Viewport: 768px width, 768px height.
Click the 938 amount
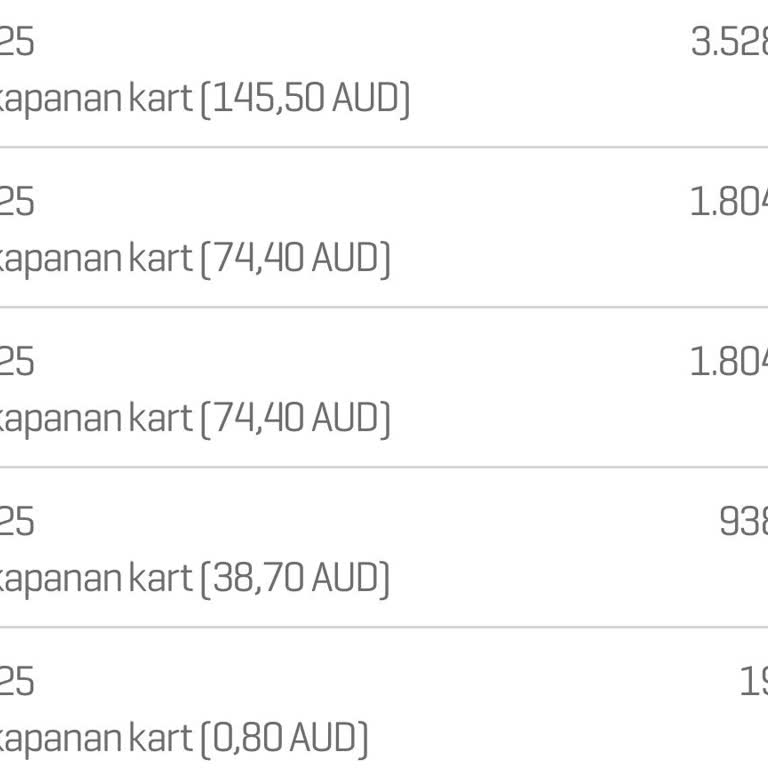pos(743,522)
